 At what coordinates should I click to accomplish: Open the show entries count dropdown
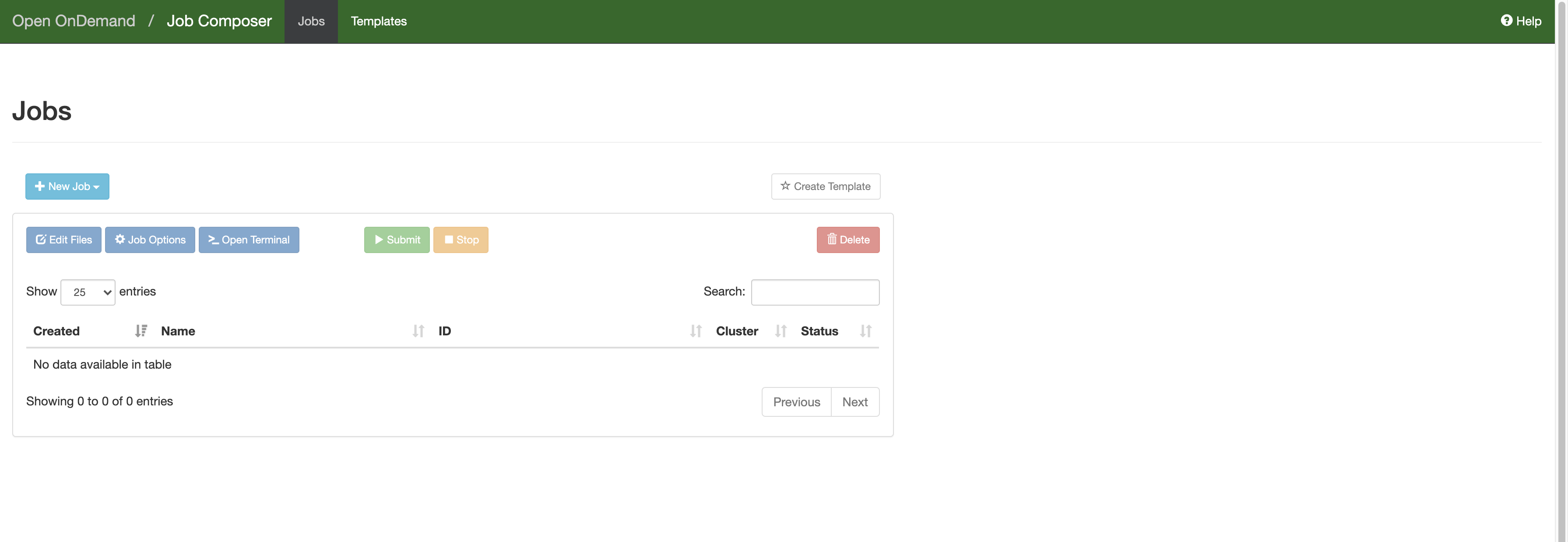[87, 291]
